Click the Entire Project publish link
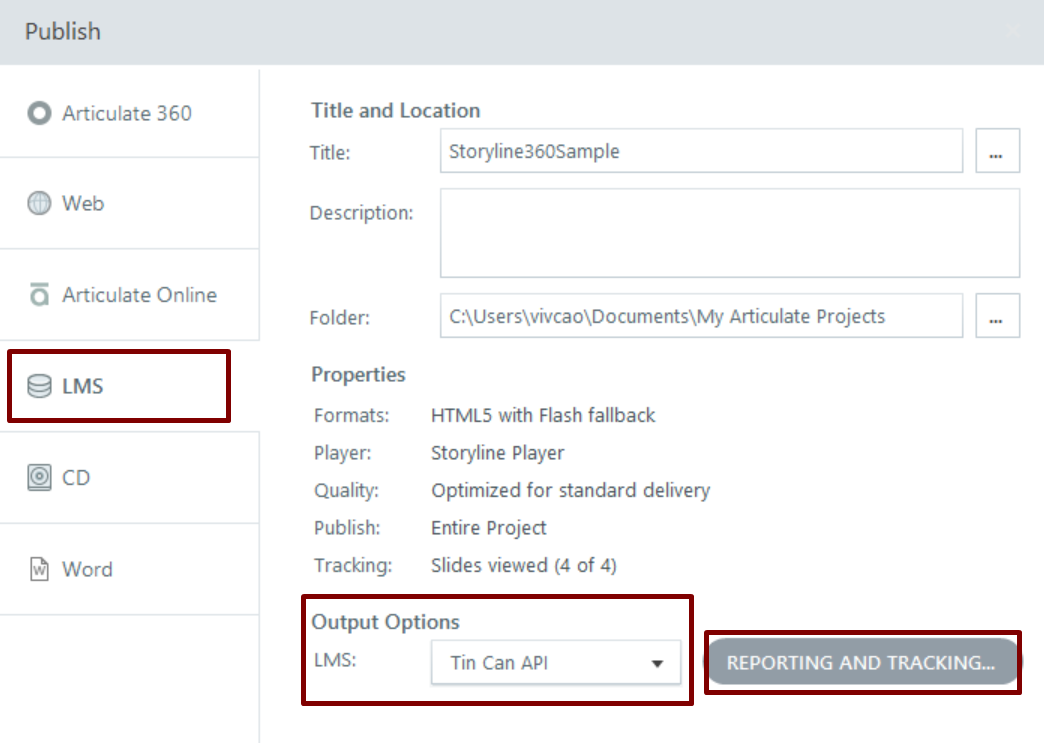This screenshot has width=1044, height=743. pos(489,528)
